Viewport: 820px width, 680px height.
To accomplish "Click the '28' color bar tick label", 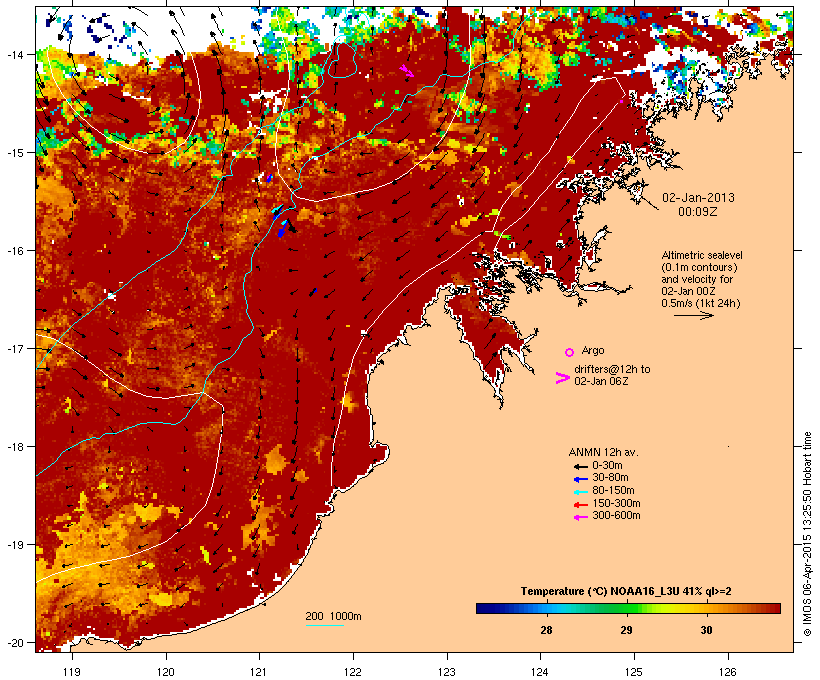I will pyautogui.click(x=546, y=630).
